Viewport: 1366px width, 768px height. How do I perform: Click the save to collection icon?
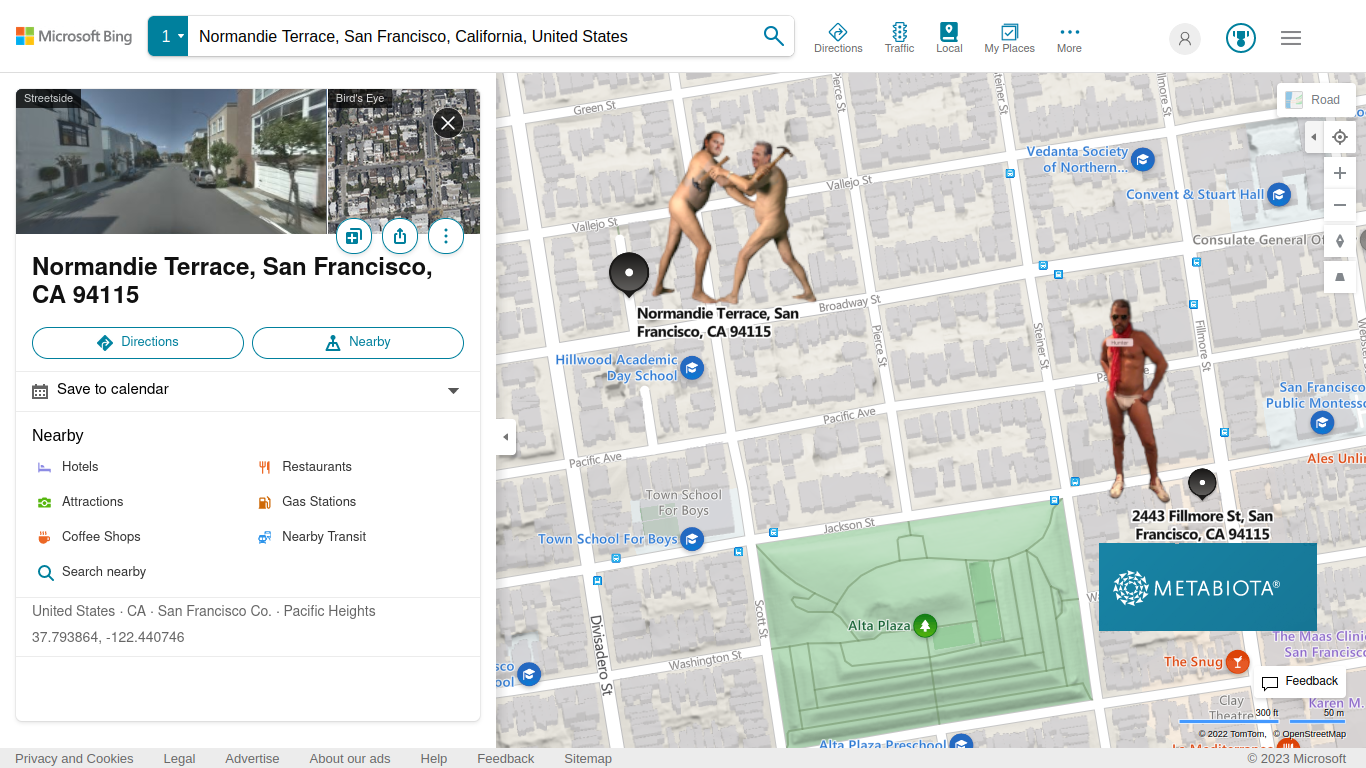(353, 236)
